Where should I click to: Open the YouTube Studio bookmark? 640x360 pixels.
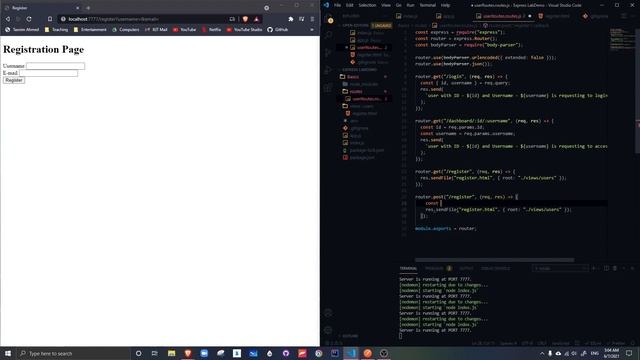click(244, 29)
